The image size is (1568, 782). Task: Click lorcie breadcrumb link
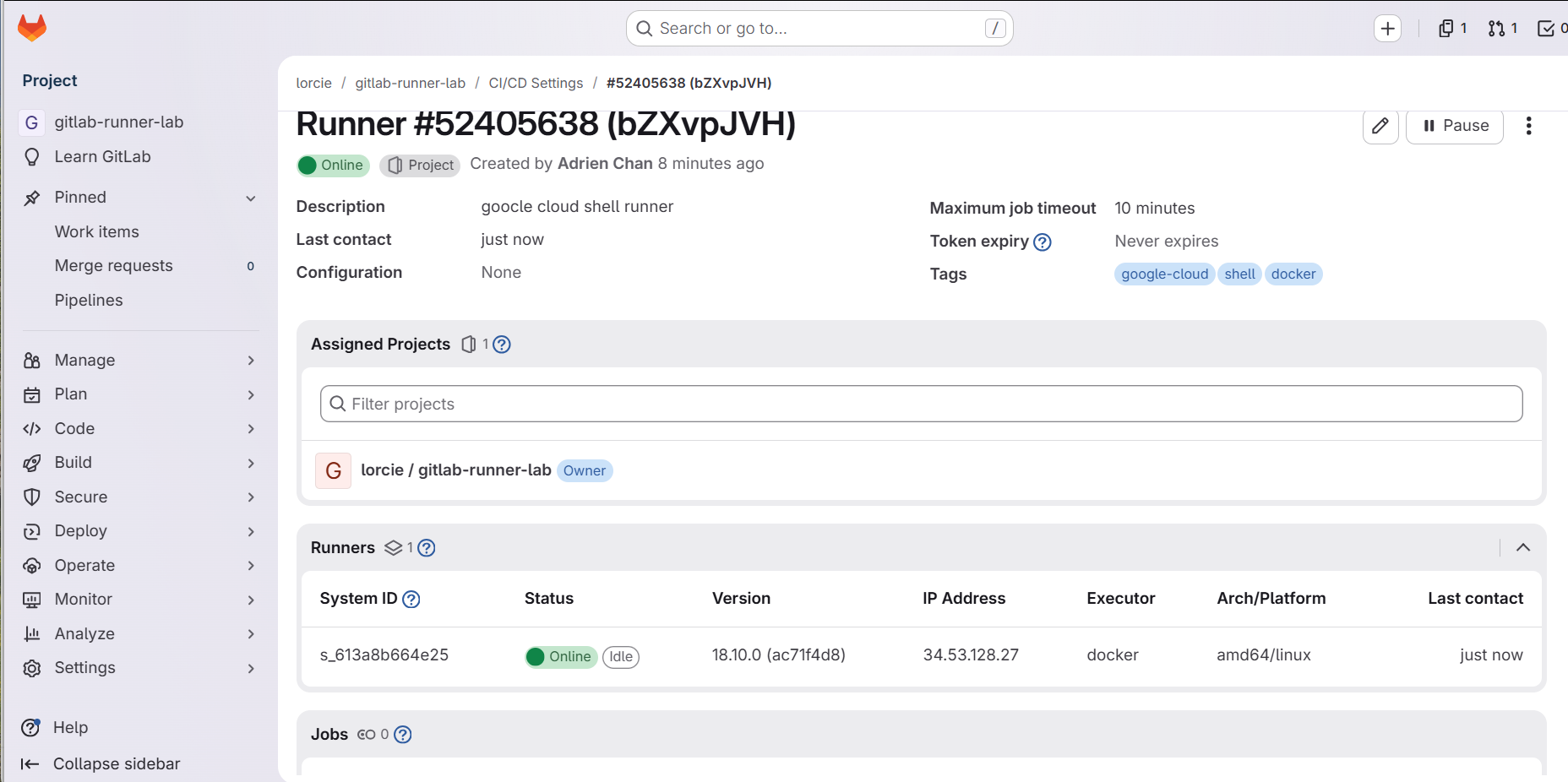(x=313, y=83)
